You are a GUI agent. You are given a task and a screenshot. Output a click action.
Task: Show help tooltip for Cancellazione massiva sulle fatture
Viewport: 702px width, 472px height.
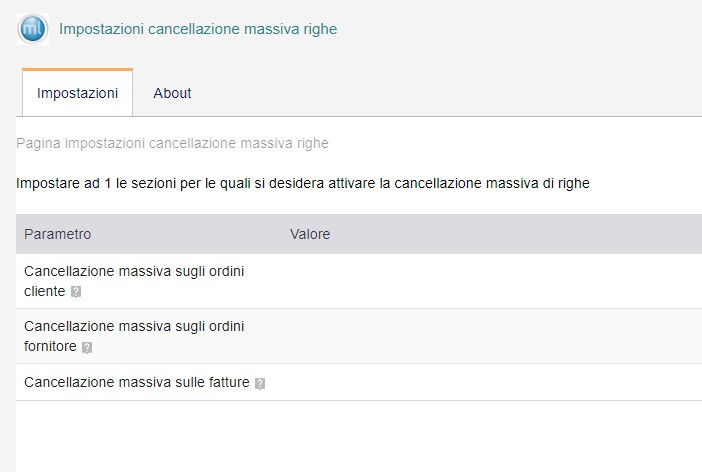(260, 383)
